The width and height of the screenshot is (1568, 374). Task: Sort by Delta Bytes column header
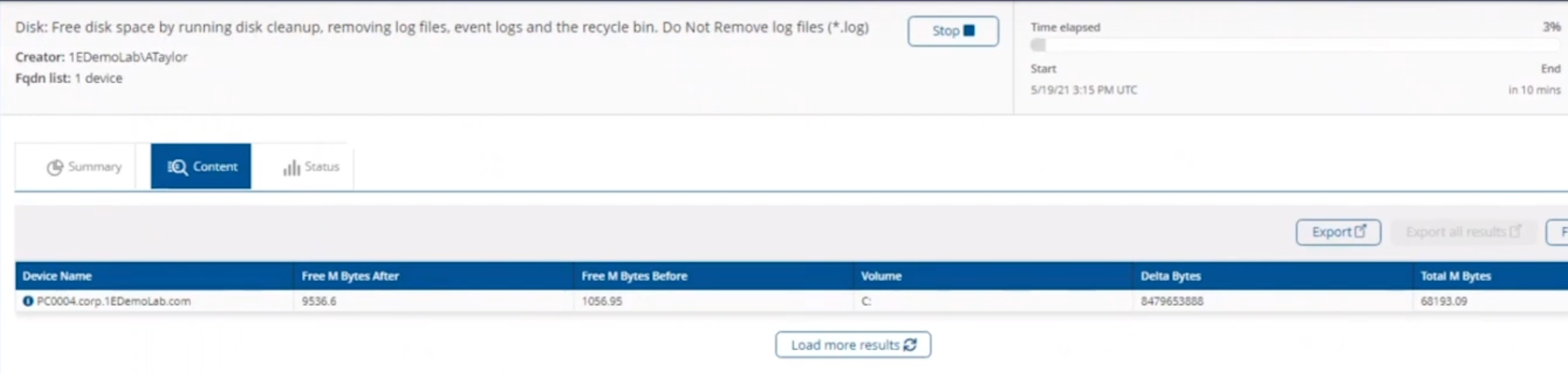tap(1170, 276)
